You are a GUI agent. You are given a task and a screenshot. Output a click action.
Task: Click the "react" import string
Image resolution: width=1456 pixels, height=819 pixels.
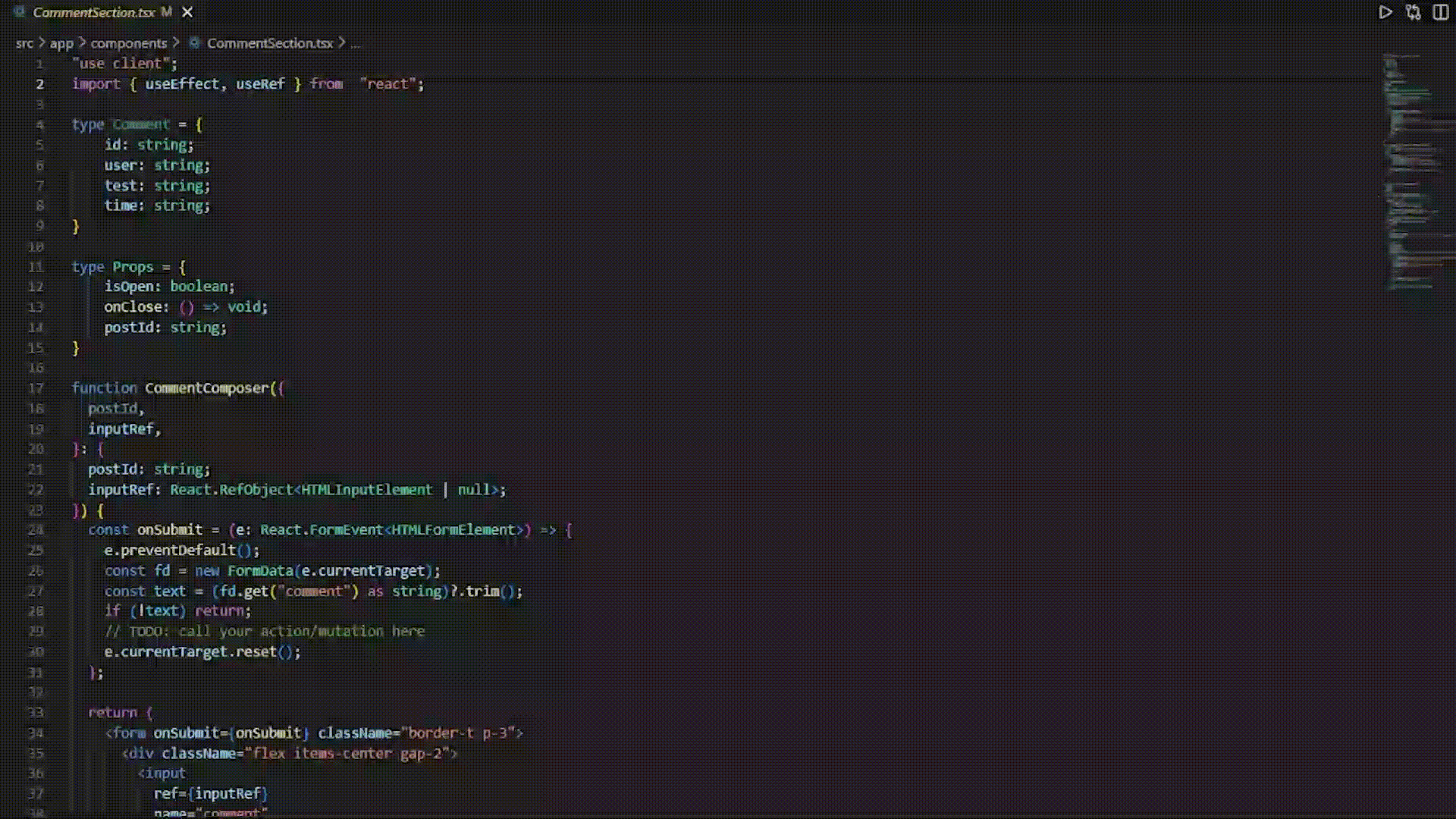coord(388,84)
